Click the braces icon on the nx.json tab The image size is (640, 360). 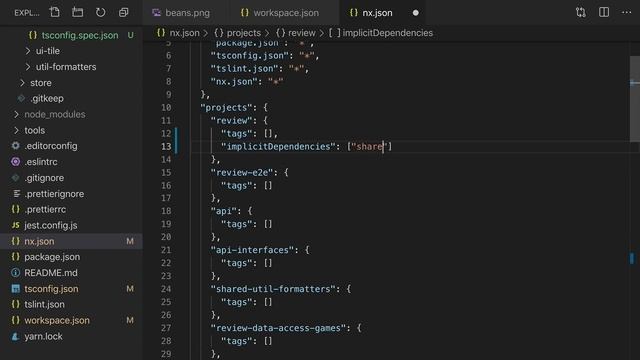tap(353, 13)
